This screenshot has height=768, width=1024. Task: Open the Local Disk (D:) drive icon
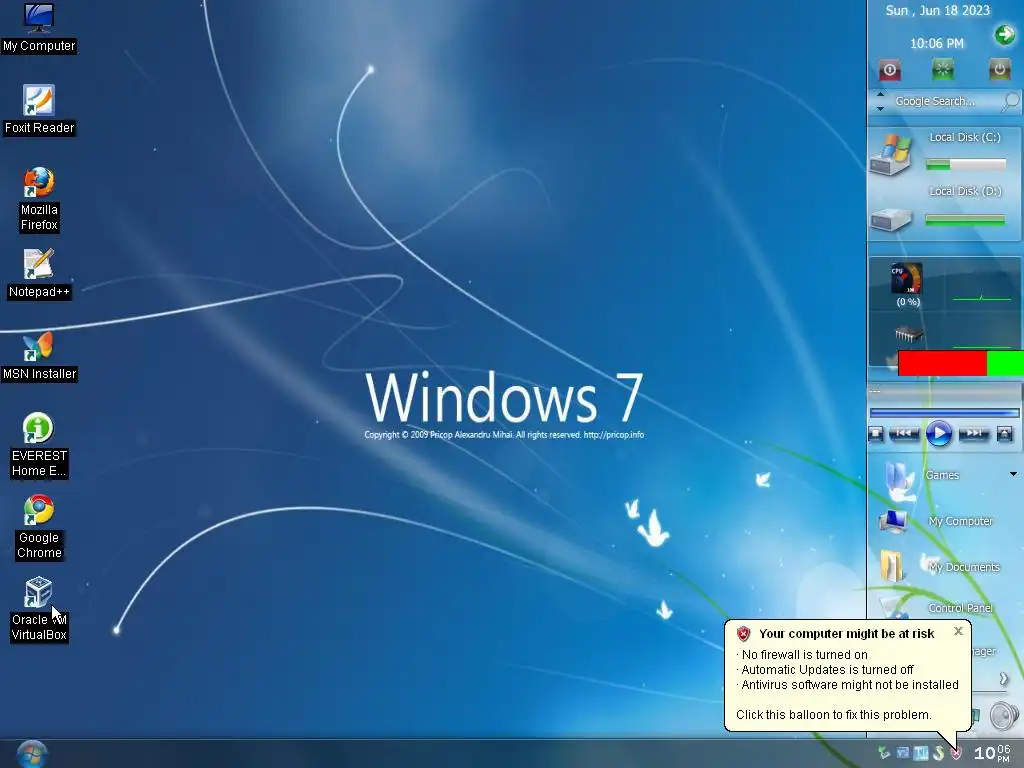tap(891, 219)
